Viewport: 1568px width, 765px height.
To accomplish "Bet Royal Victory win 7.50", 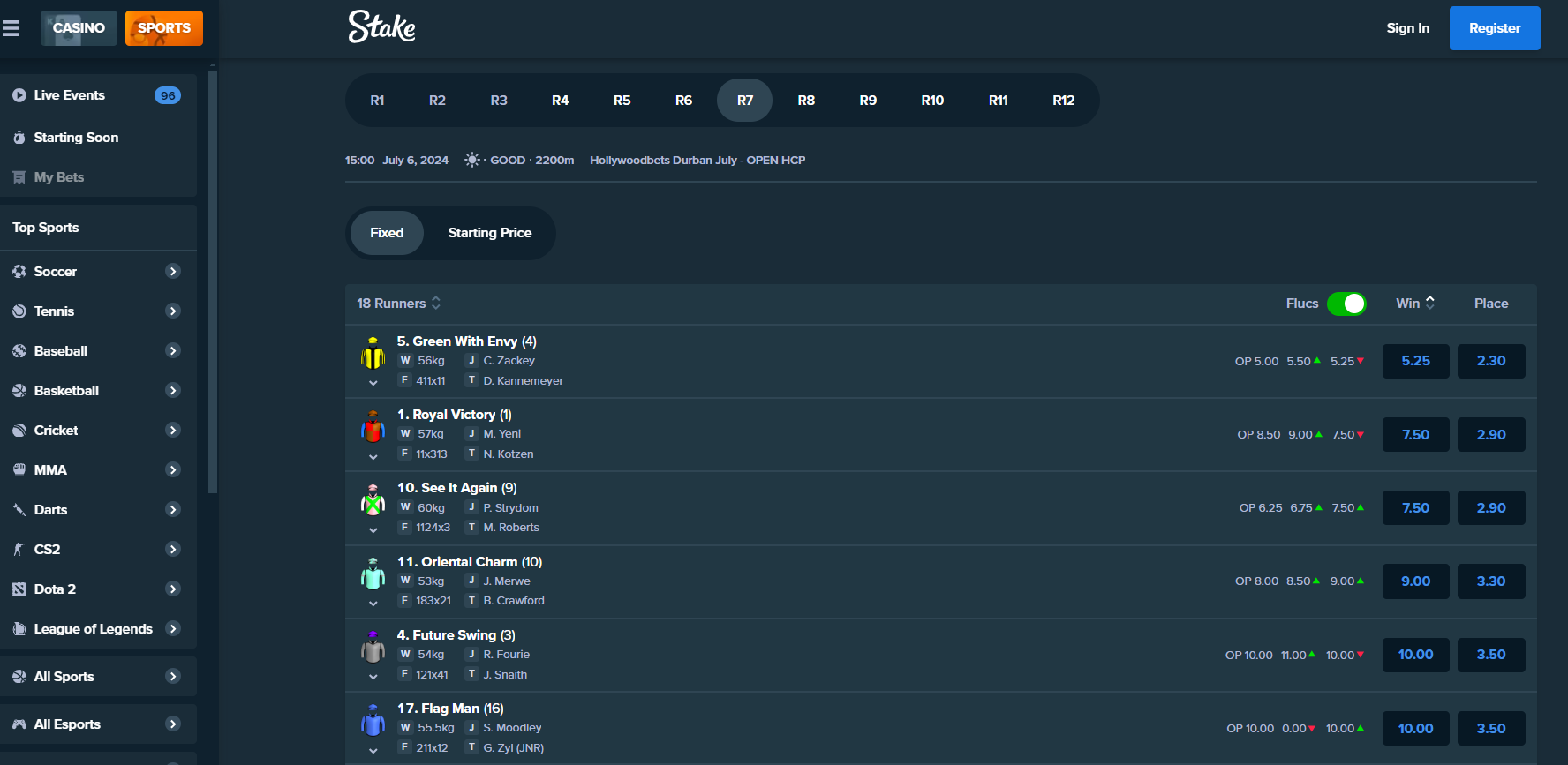I will pyautogui.click(x=1416, y=435).
